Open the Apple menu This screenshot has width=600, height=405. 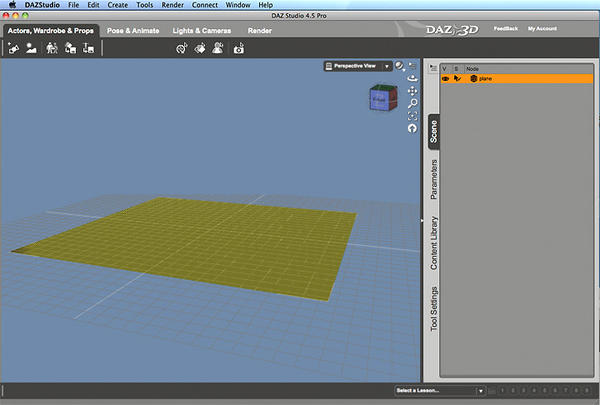[12, 5]
